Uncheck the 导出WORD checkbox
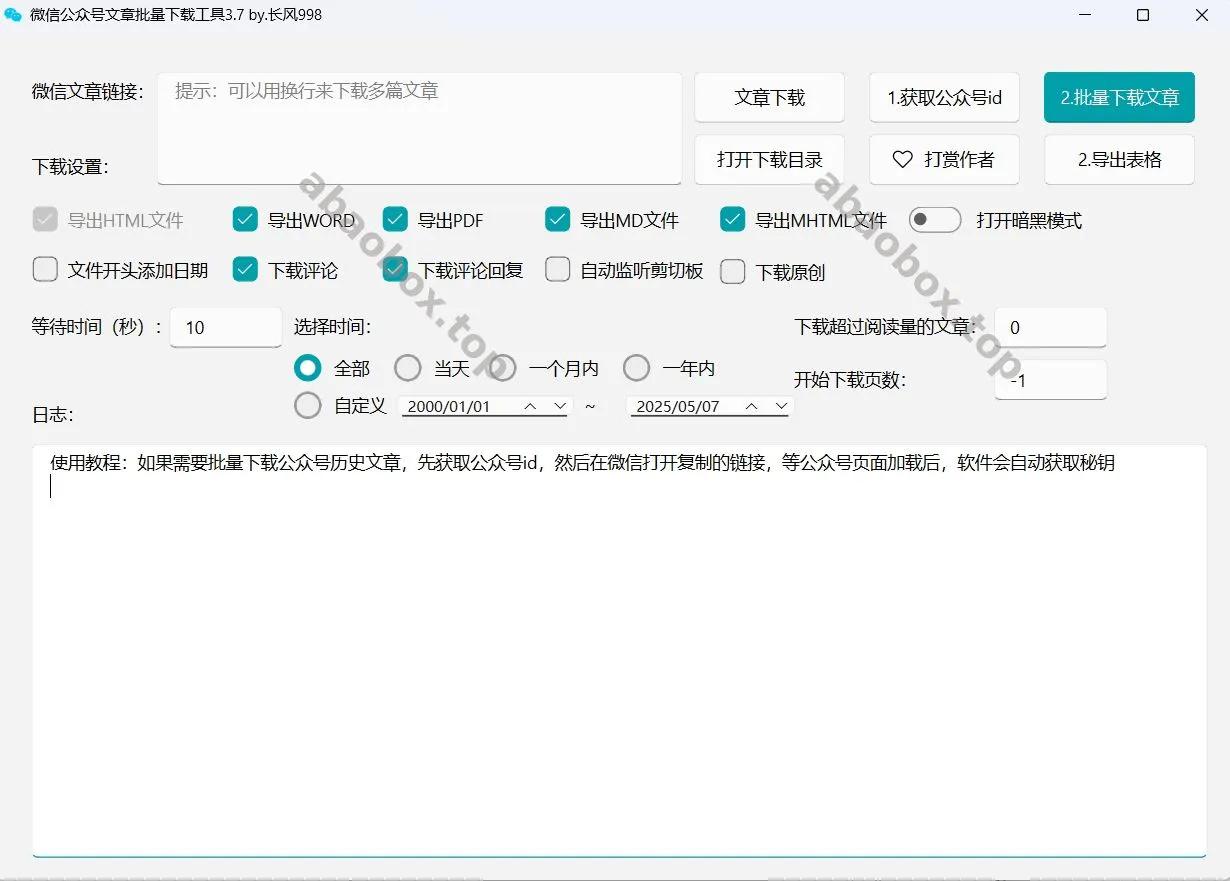Screen dimensions: 1230x881 [x=245, y=220]
